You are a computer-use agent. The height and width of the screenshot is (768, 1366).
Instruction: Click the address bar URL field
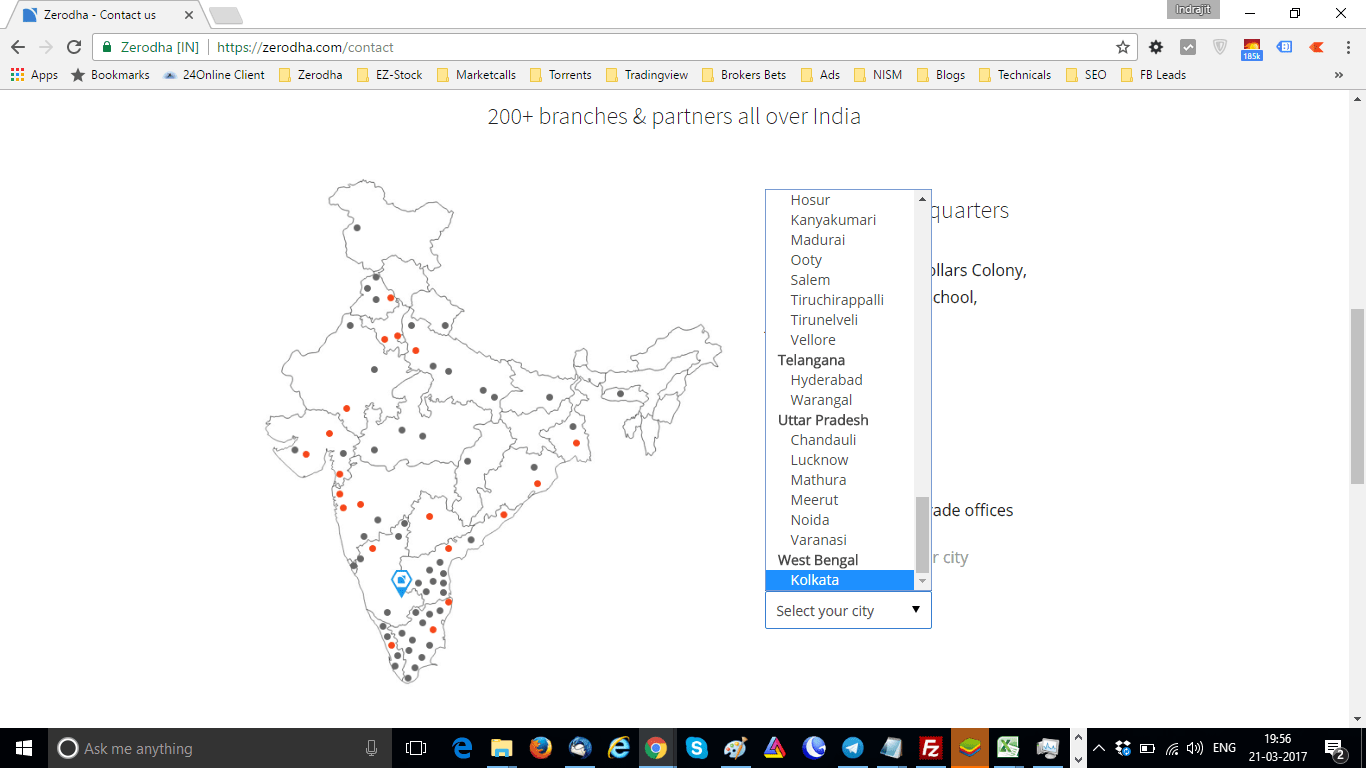615,47
